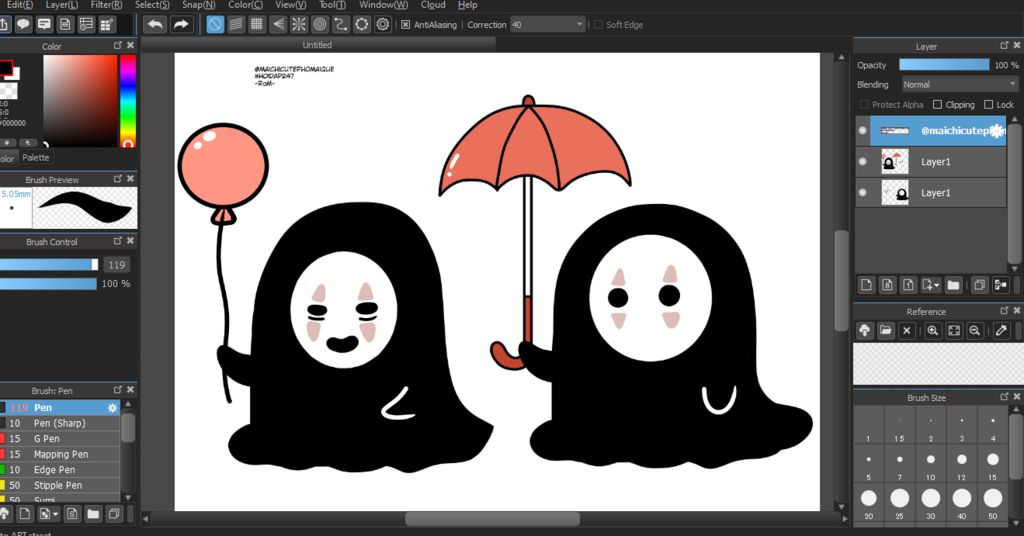
Task: Undock the Color panel
Action: point(118,46)
